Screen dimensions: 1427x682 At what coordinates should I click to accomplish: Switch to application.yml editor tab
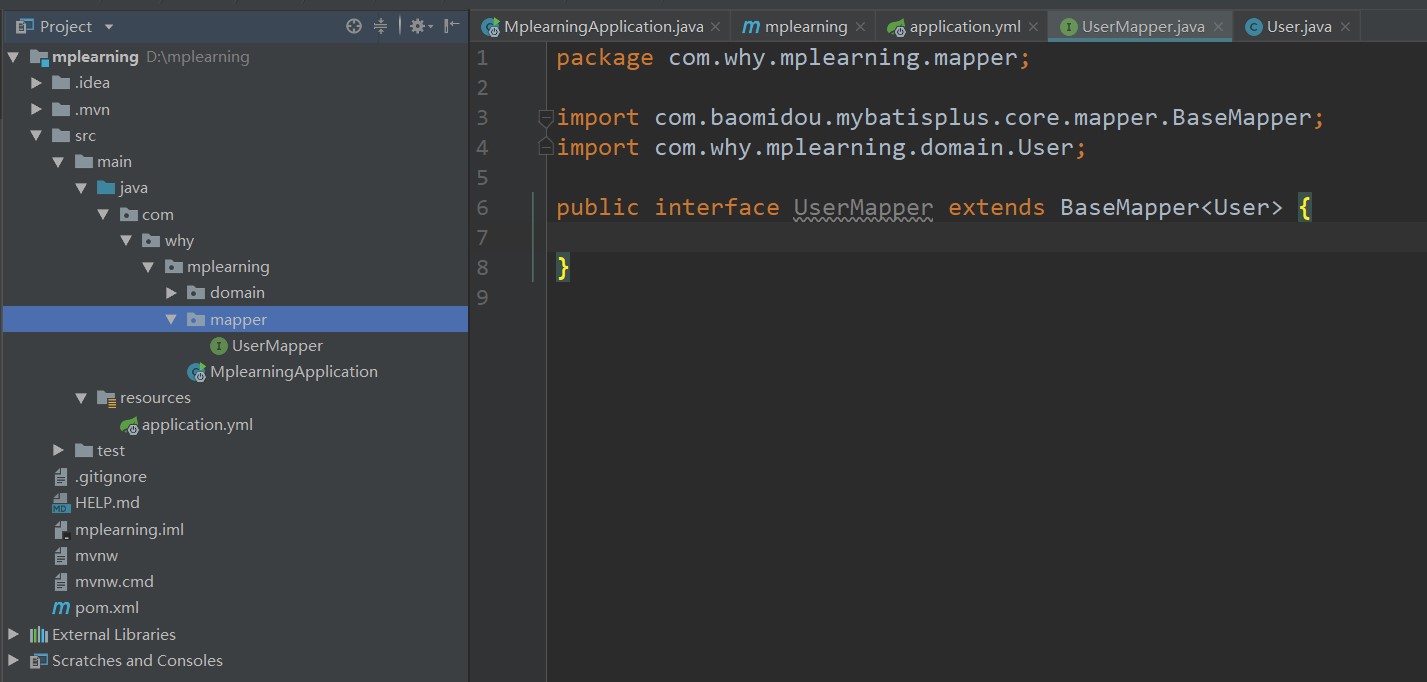click(965, 26)
